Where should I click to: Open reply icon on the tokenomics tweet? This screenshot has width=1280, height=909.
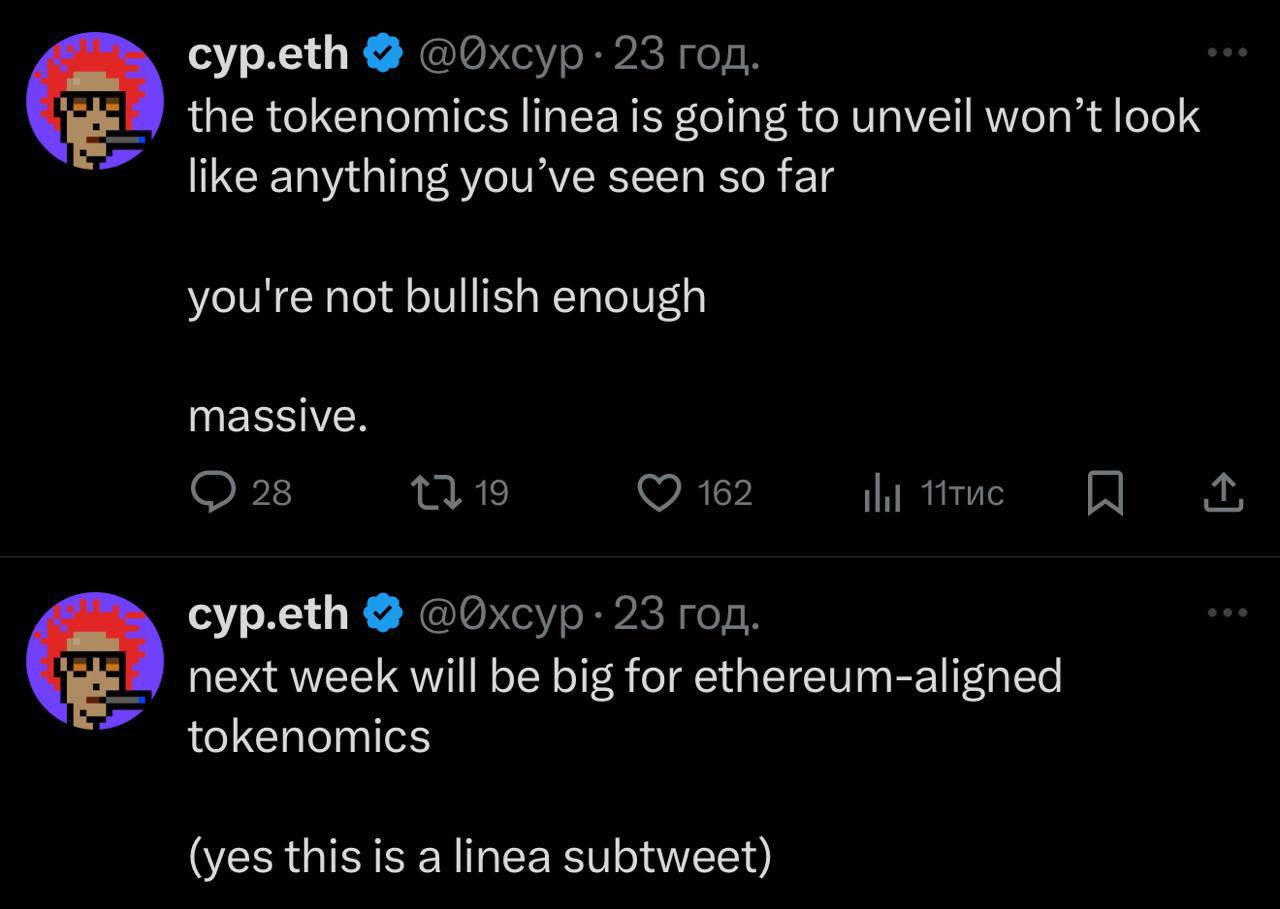pyautogui.click(x=210, y=493)
